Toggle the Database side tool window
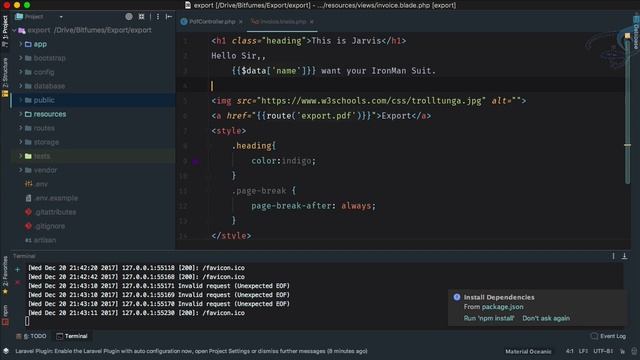The width and height of the screenshot is (640, 360). pyautogui.click(x=636, y=33)
